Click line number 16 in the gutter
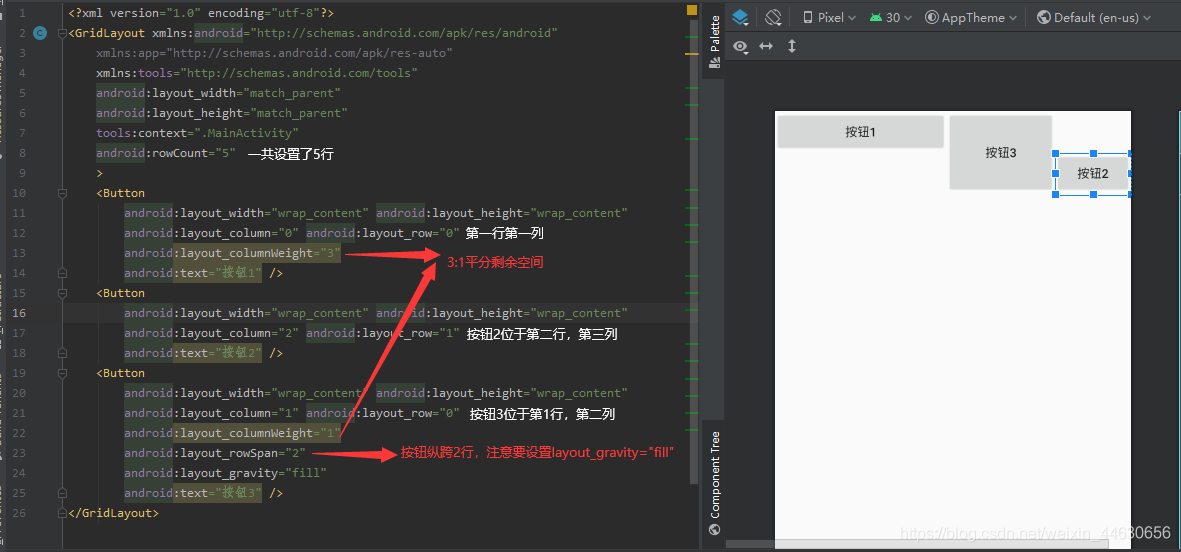This screenshot has height=552, width=1181. tap(20, 313)
